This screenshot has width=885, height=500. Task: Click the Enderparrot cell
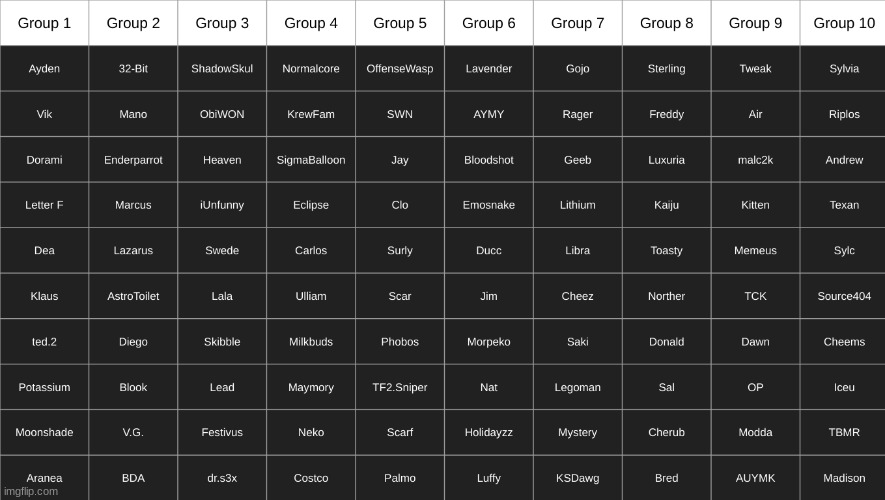click(x=133, y=160)
